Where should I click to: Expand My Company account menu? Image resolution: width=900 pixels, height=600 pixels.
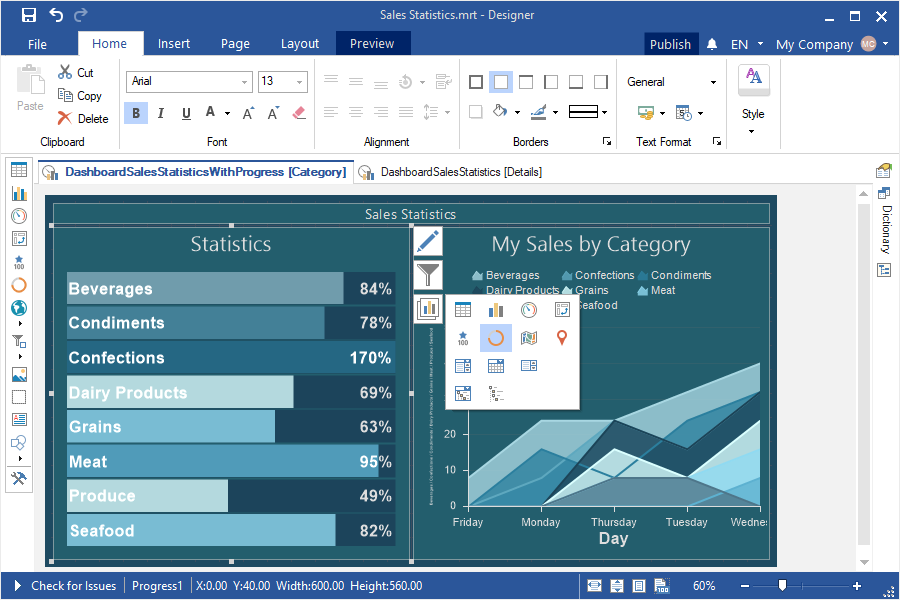(x=885, y=44)
